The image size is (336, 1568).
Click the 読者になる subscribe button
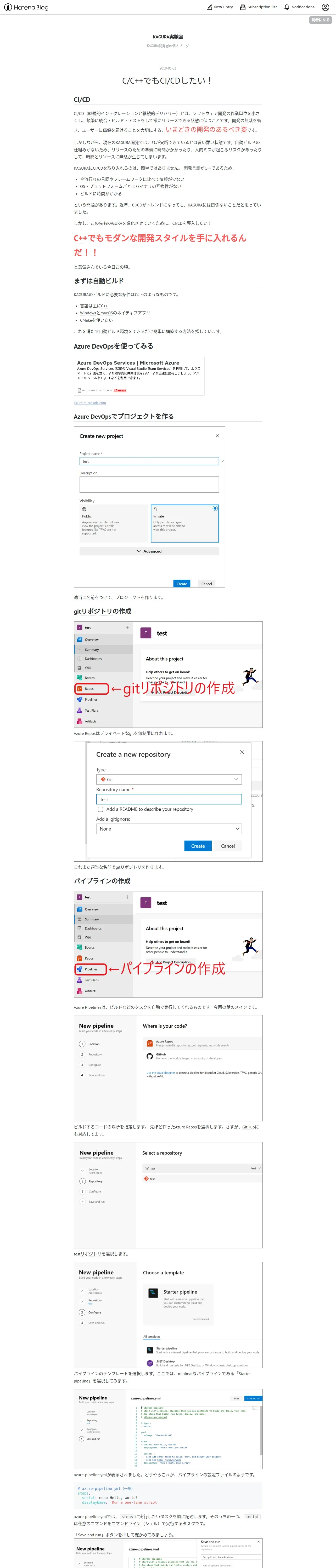click(x=320, y=20)
